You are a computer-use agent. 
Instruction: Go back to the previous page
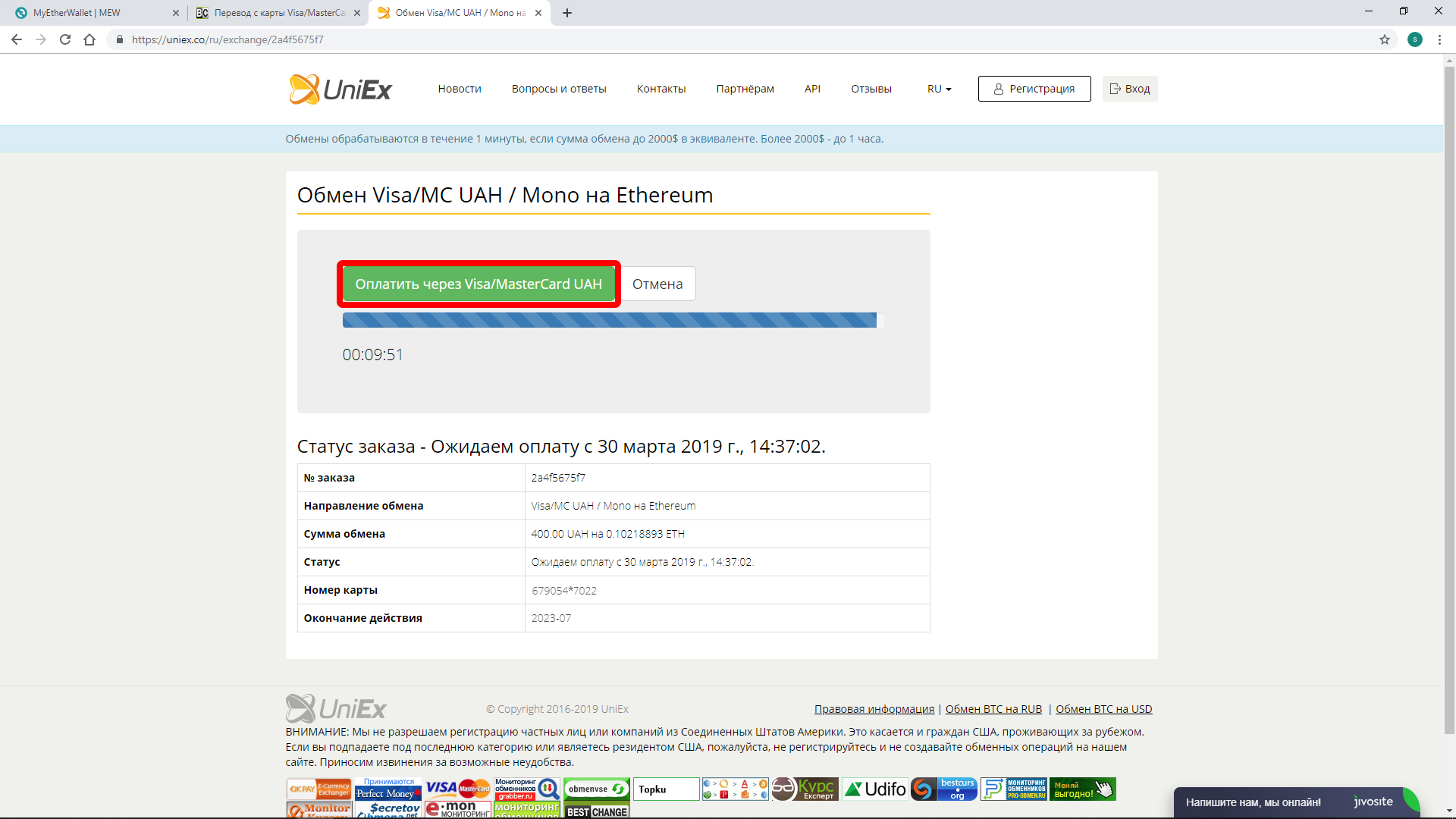pos(17,39)
